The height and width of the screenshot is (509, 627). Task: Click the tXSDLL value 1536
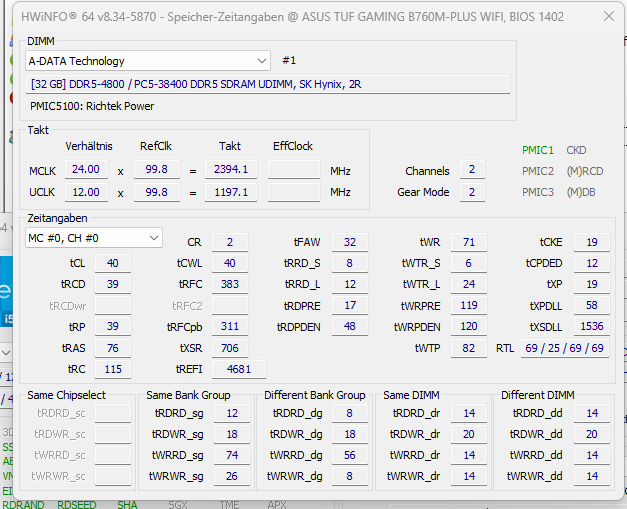click(592, 326)
